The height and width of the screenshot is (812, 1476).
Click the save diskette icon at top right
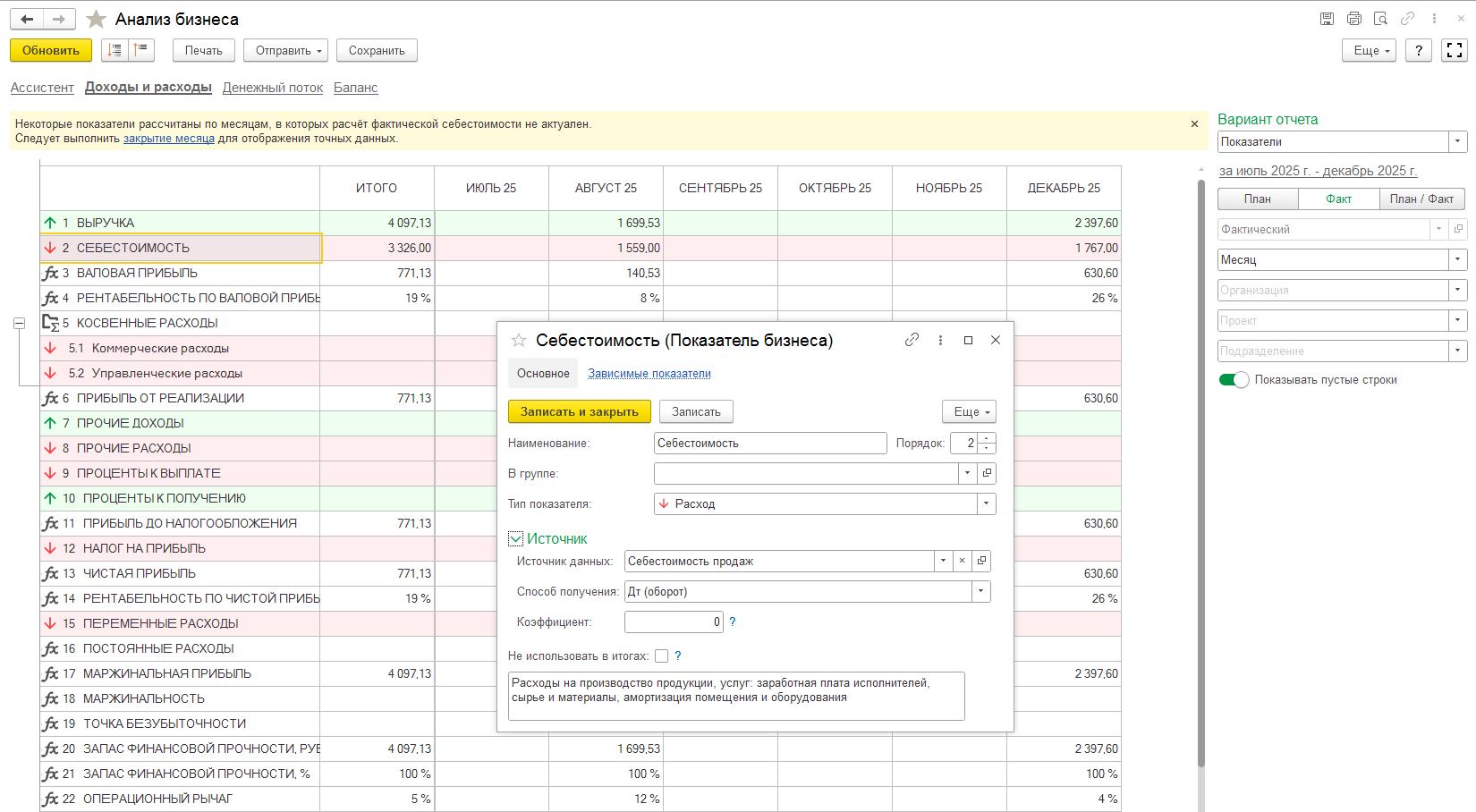tap(1327, 18)
